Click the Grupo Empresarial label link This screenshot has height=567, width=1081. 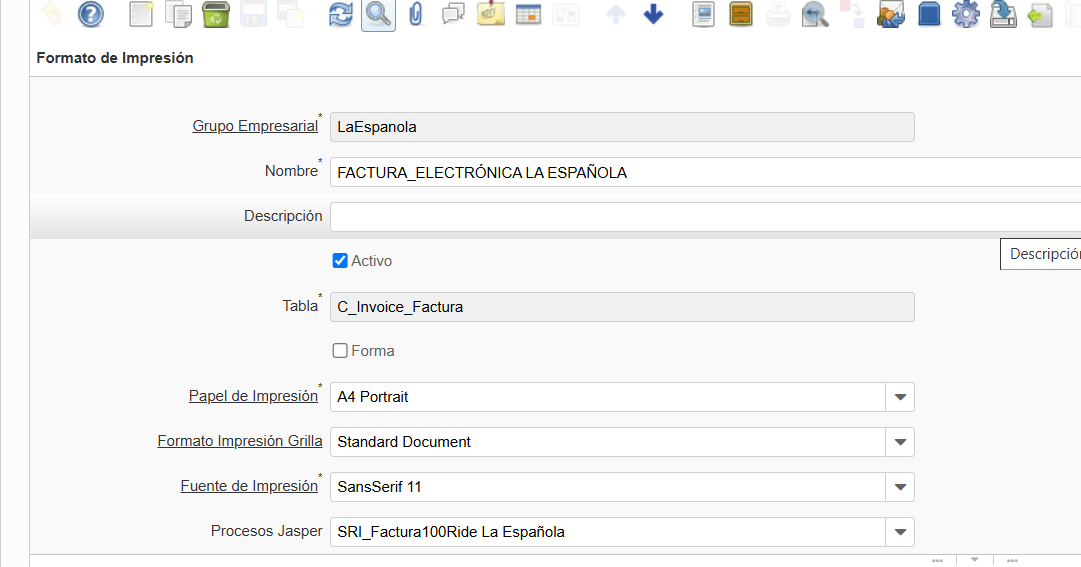255,126
